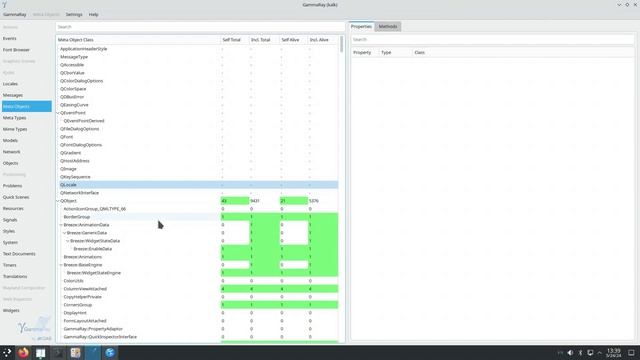
Task: Sort by the Self Alive column header
Action: click(x=293, y=40)
